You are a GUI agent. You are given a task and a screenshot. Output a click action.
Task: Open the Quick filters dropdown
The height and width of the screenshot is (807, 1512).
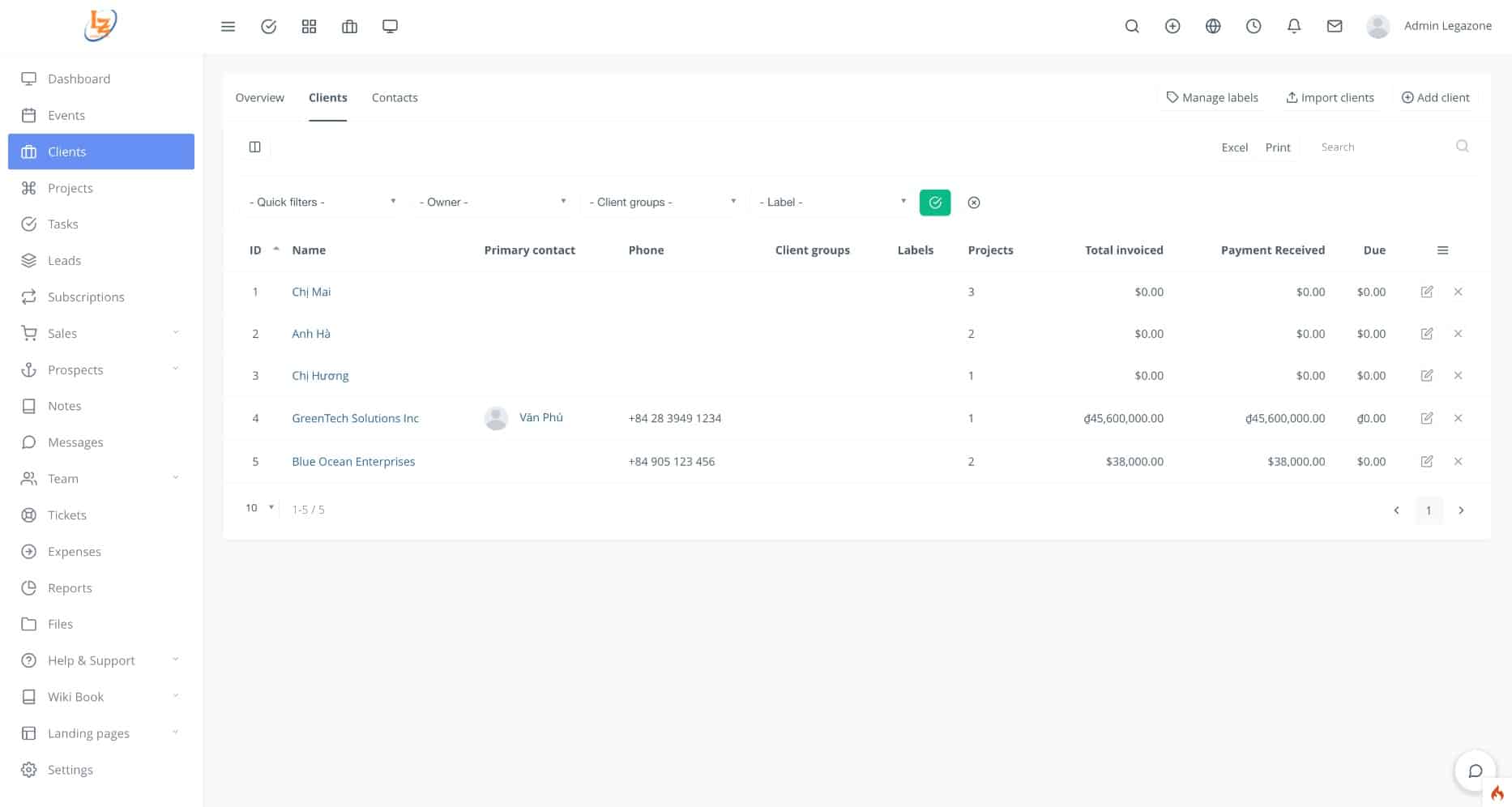coord(322,202)
